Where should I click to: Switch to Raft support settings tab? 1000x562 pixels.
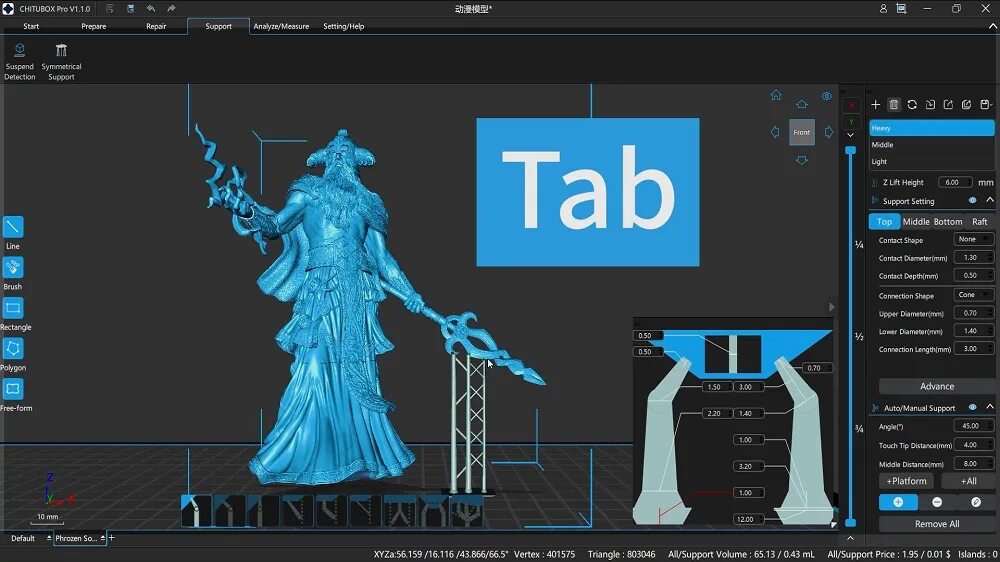[x=980, y=221]
